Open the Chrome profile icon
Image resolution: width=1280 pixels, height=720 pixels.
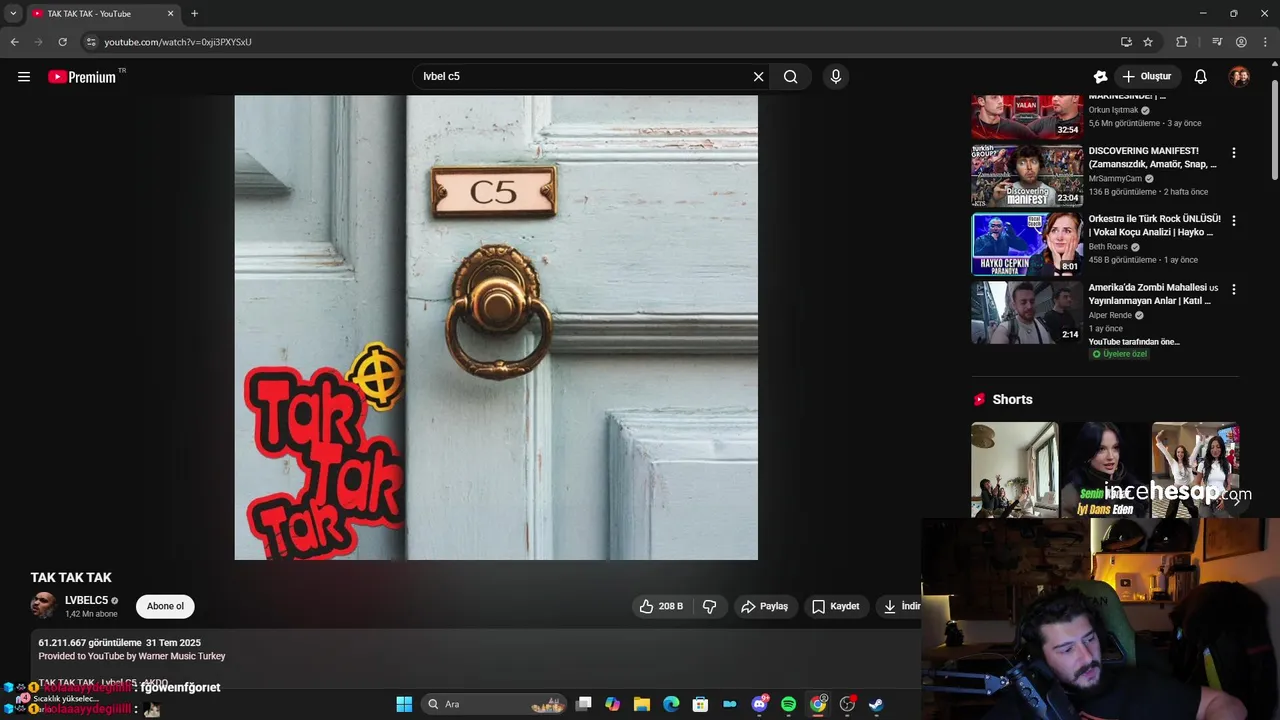click(1241, 42)
